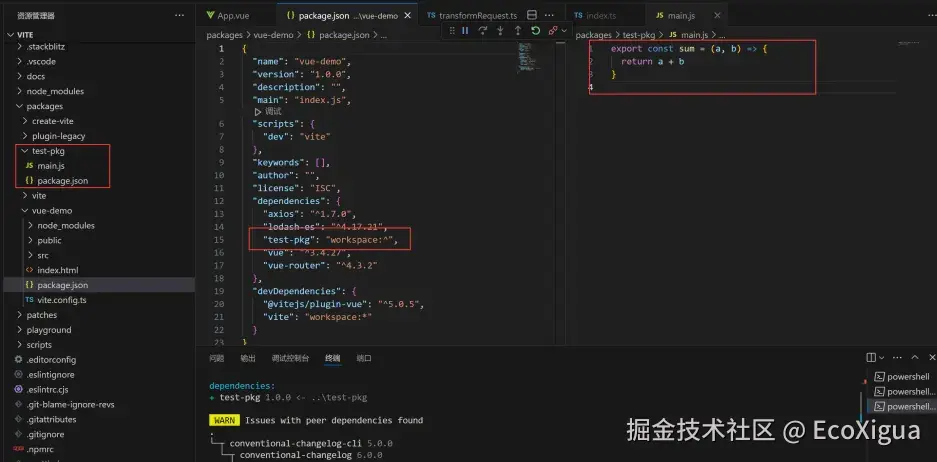Click the Step Out debug arrow
Screen dimensions: 937x462
518,30
